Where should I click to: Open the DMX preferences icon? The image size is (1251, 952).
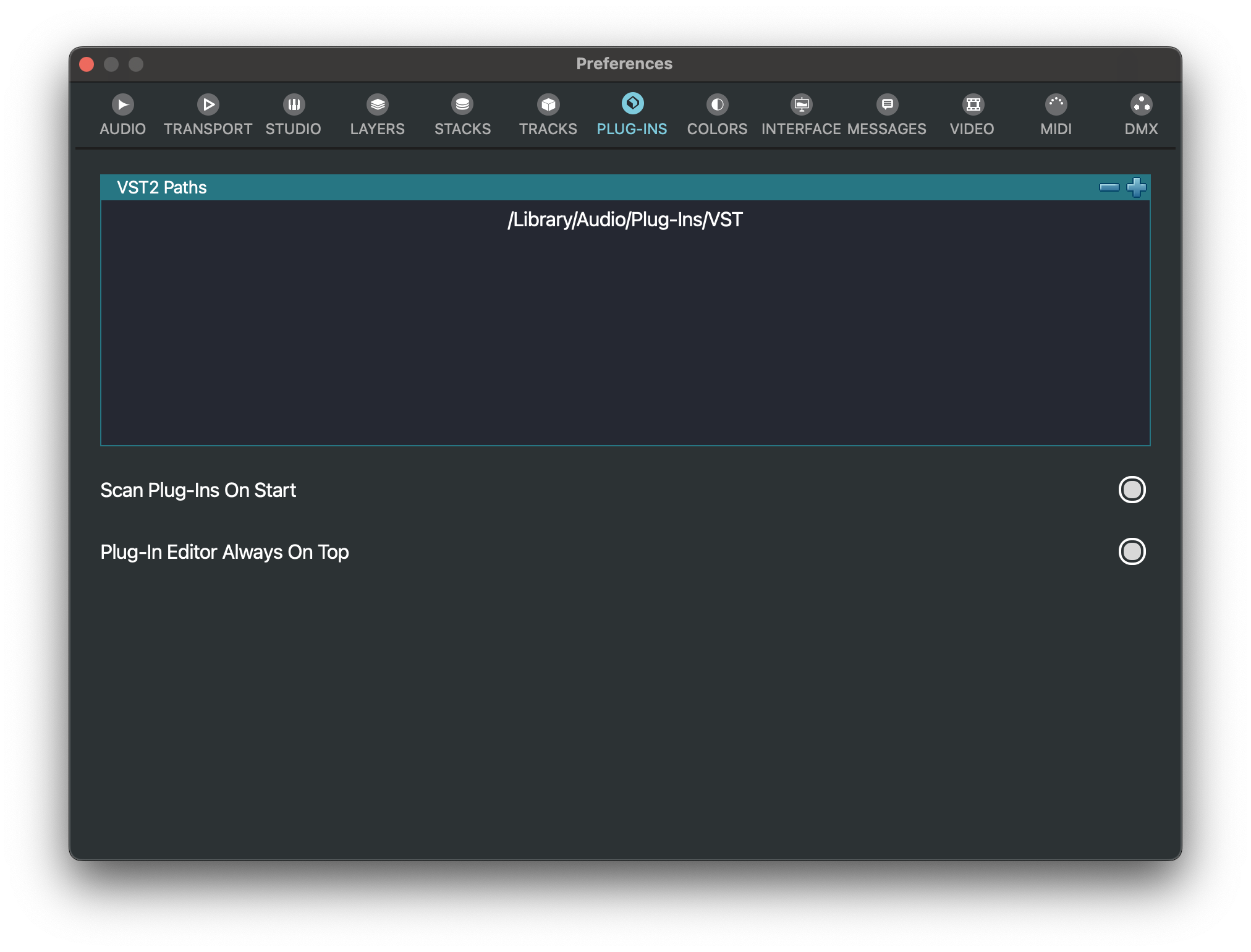(x=1141, y=104)
